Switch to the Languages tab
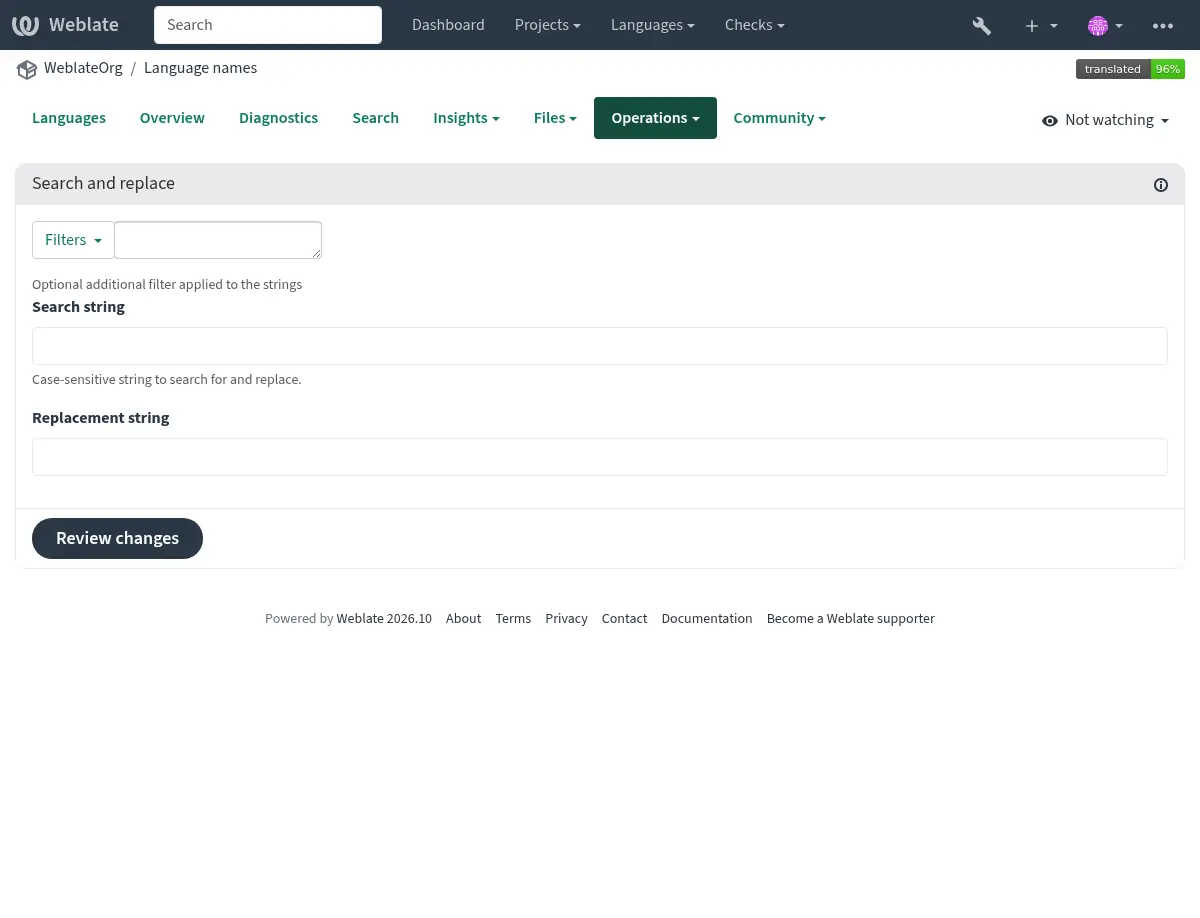1200x918 pixels. [69, 118]
